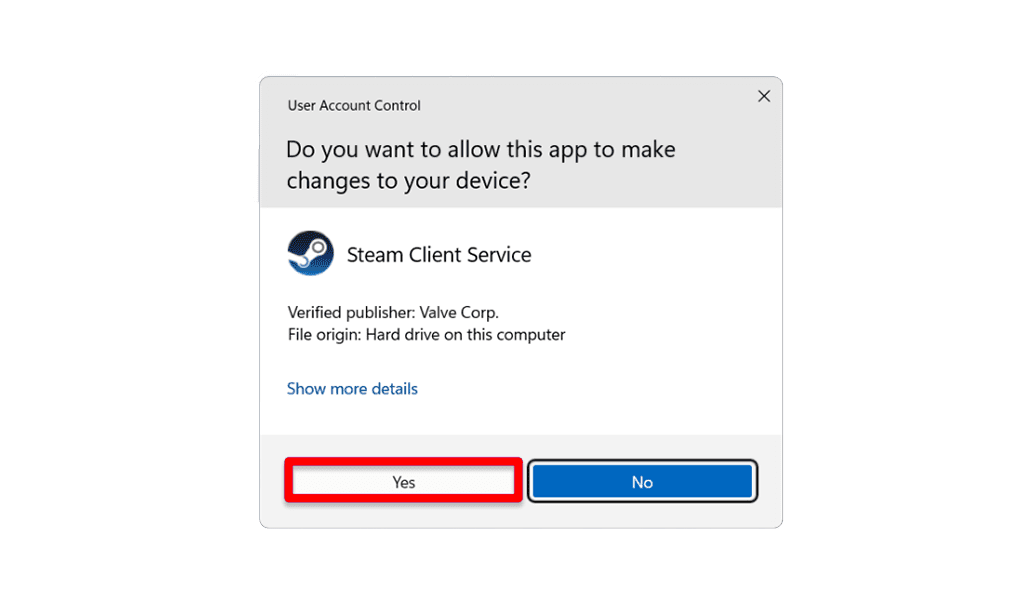This screenshot has height=614, width=1024.
Task: Click the File origin line
Action: pos(426,334)
